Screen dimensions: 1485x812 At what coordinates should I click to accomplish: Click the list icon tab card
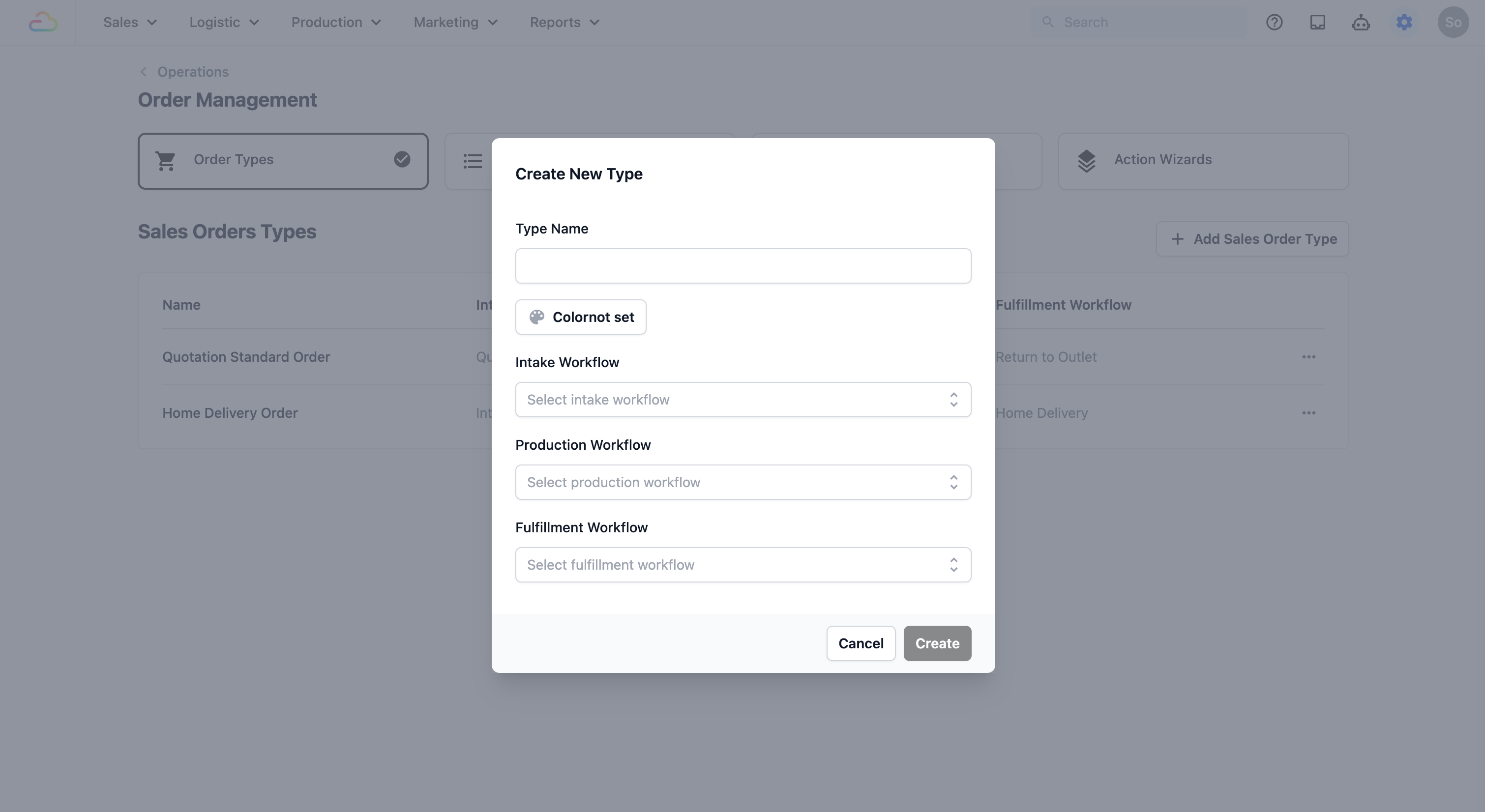[x=472, y=161]
